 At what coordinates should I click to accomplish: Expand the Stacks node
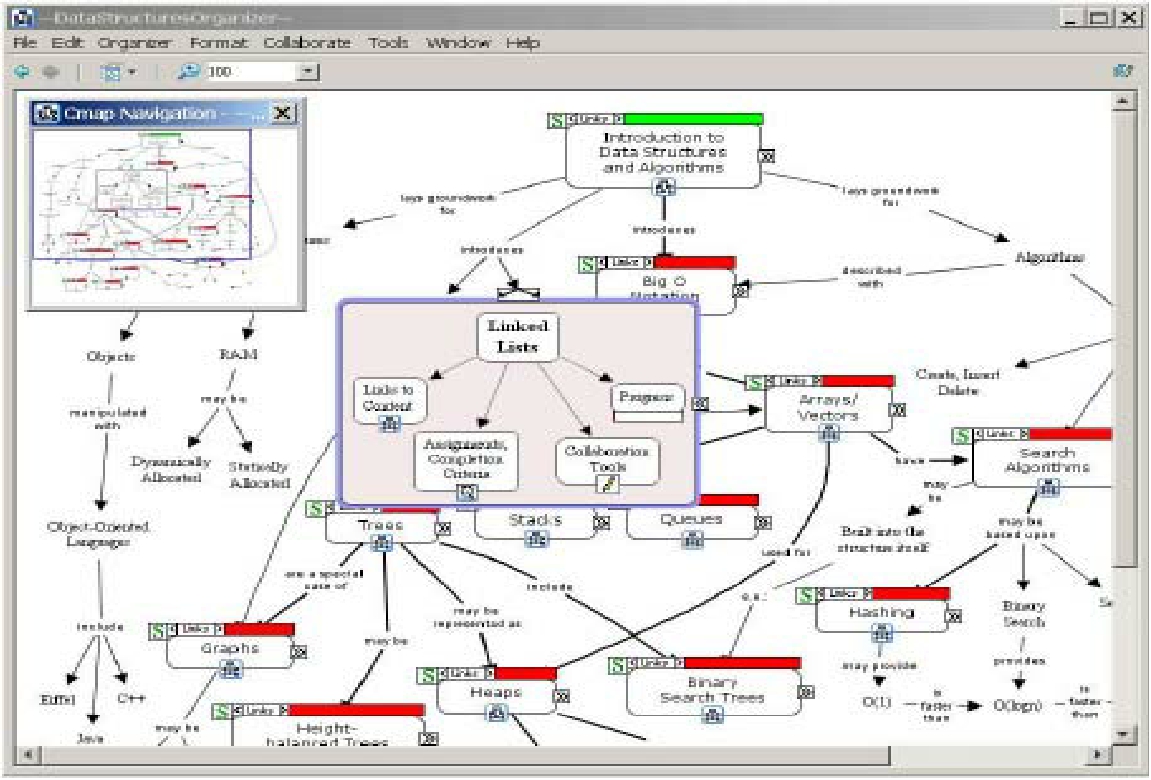[x=601, y=523]
